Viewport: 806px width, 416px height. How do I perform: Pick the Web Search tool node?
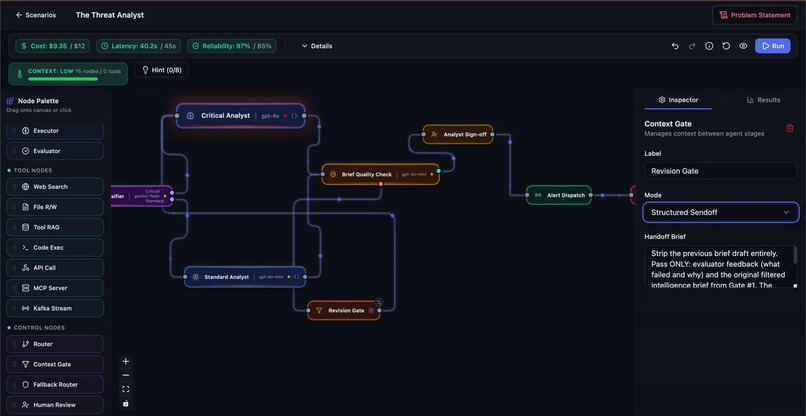[55, 187]
